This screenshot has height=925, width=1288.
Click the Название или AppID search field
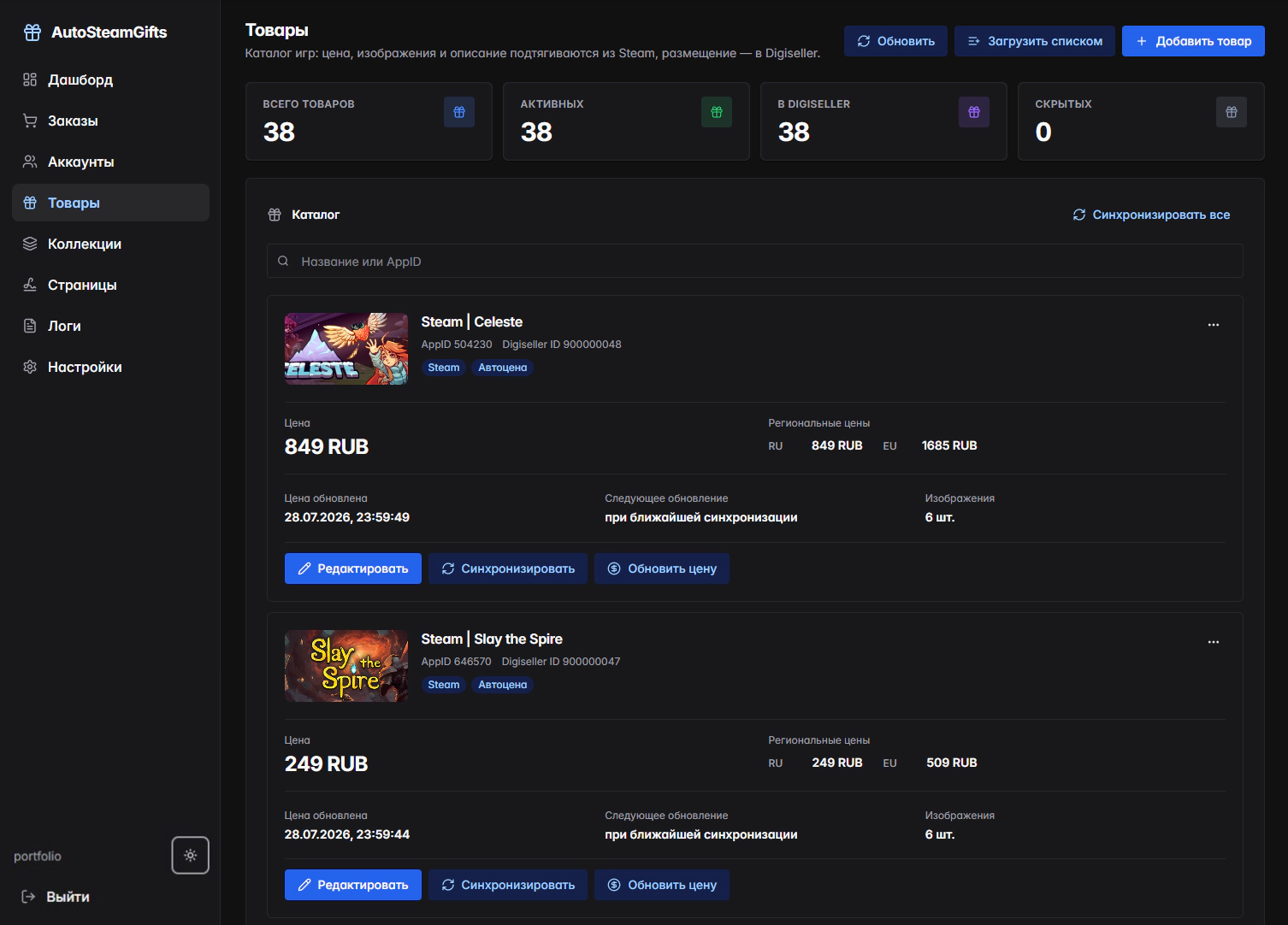pos(755,261)
